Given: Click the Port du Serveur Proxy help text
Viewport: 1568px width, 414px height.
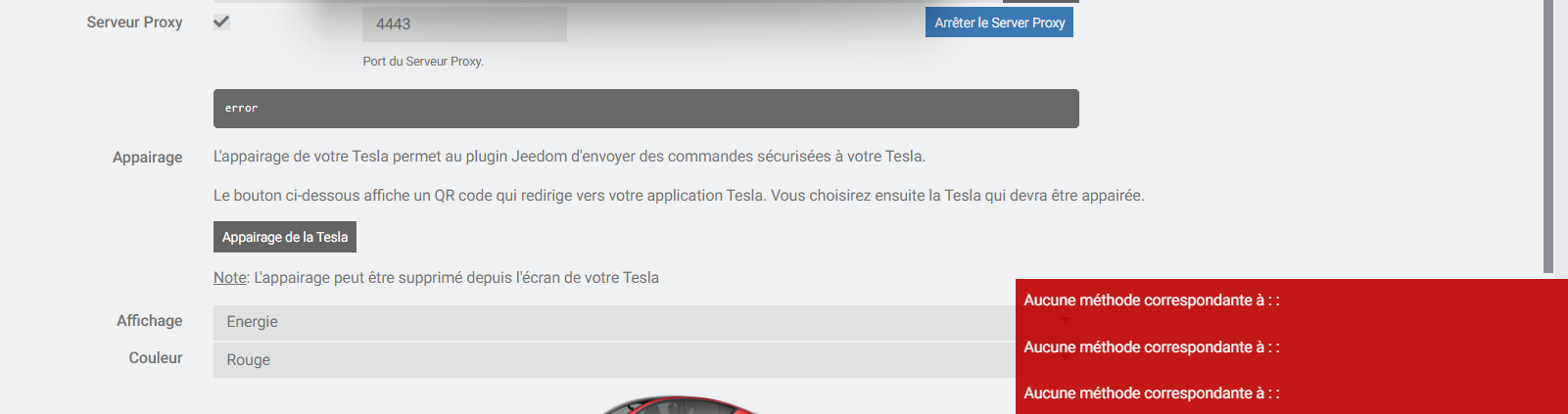Looking at the screenshot, I should [x=423, y=61].
